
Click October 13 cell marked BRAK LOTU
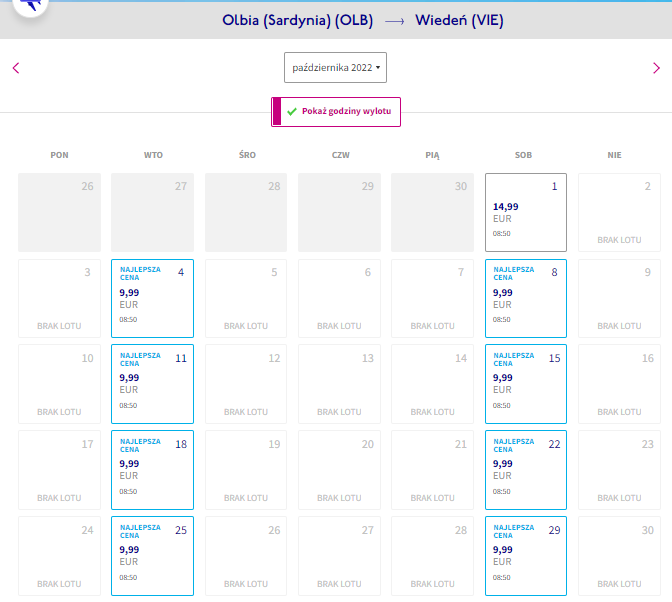[x=339, y=384]
